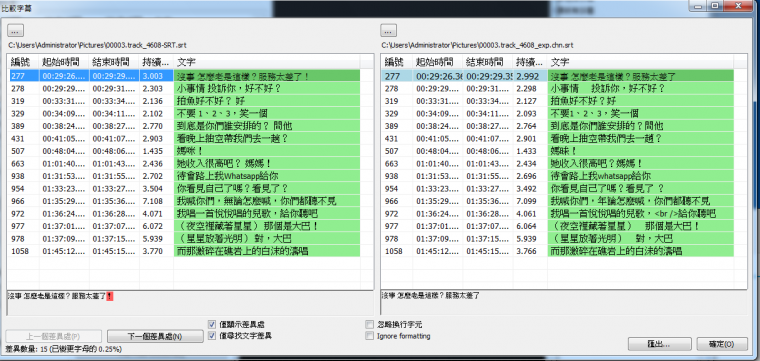Click left file path ending track_4608-SRT.srt
The image size is (760, 361).
pos(97,45)
